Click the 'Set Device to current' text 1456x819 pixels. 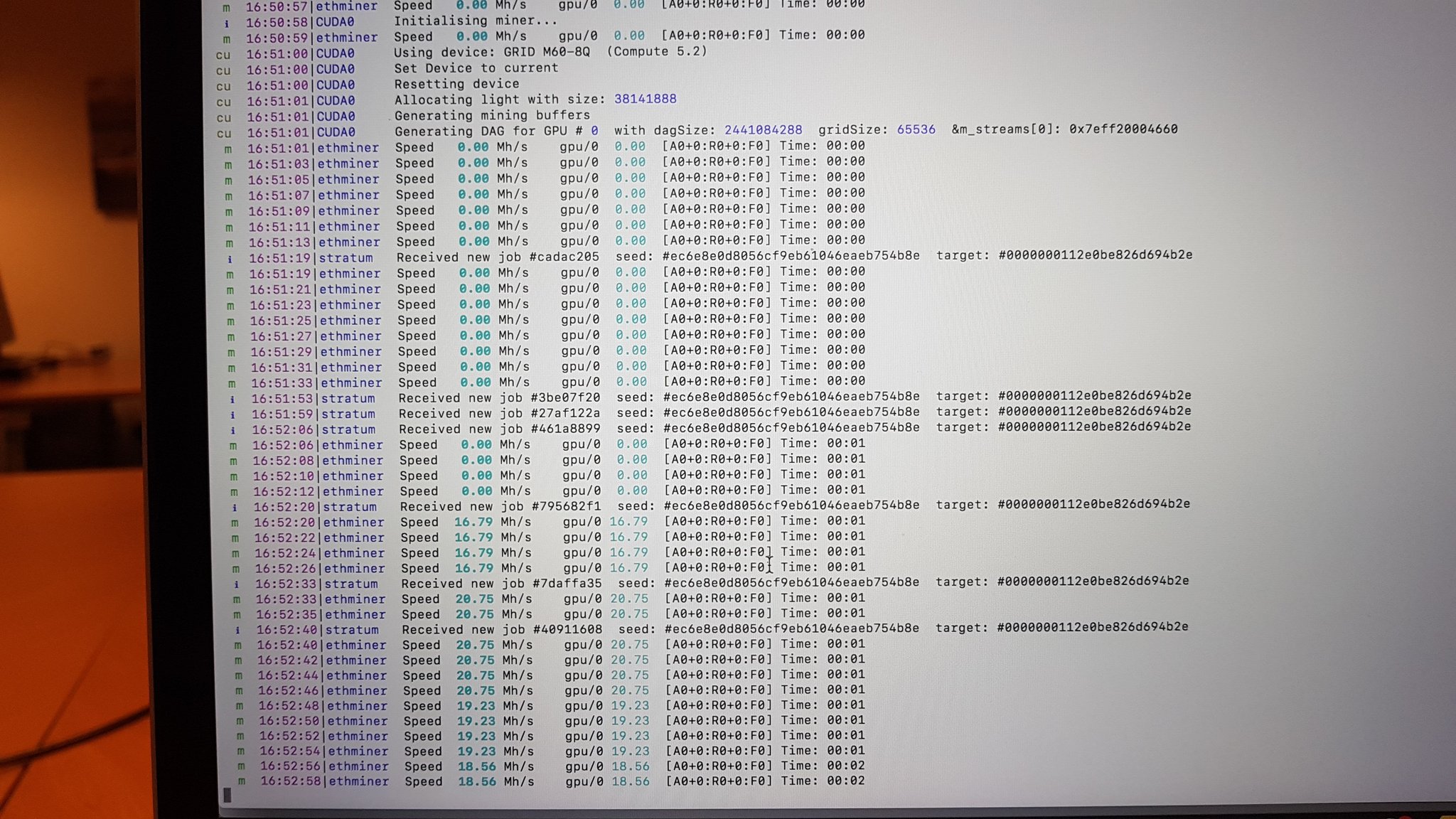476,68
